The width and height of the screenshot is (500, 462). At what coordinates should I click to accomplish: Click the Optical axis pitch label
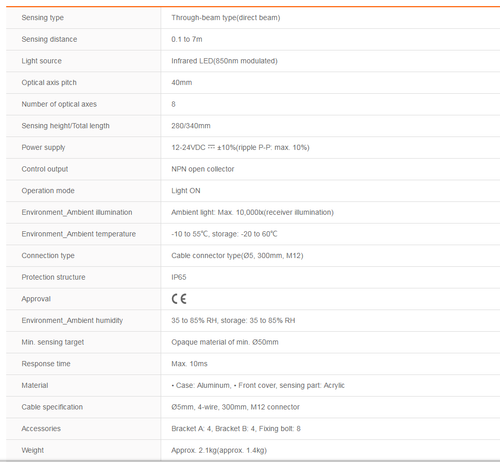point(49,83)
